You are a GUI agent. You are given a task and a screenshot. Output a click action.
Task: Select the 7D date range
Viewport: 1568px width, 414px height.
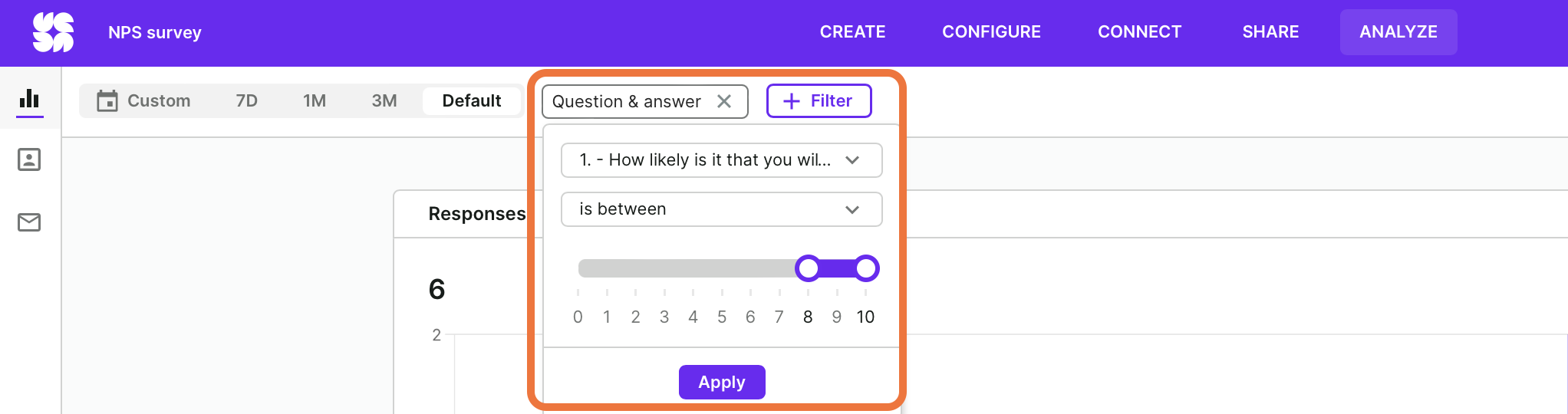(246, 100)
